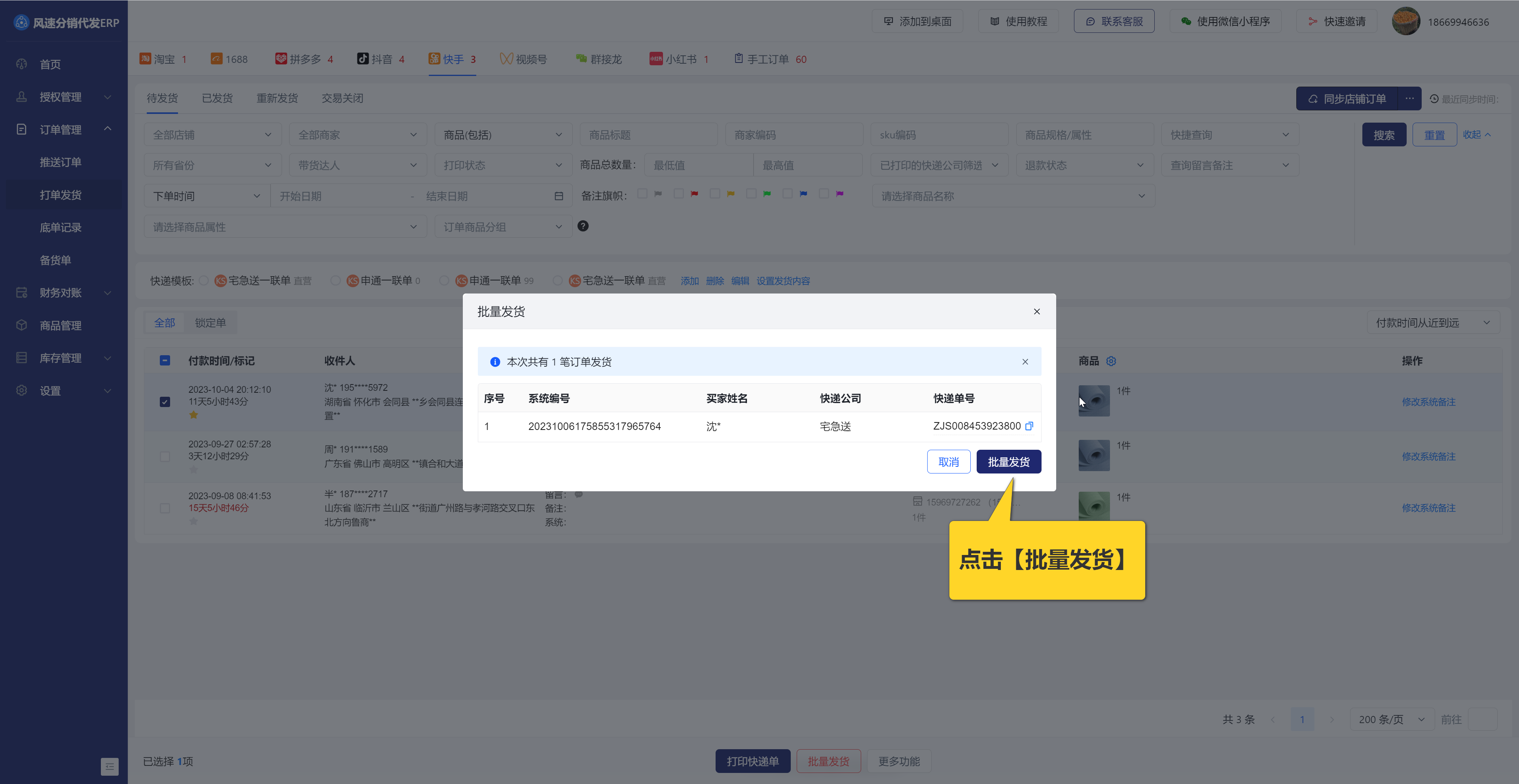Viewport: 1519px width, 784px height.
Task: Click the user avatar picture
Action: pos(1406,22)
